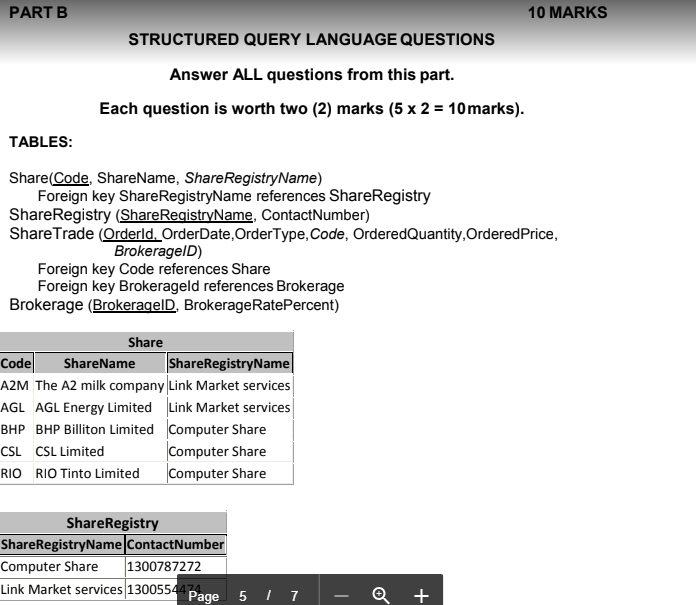696x605 pixels.
Task: Click 'AGL Energy Limited' cell
Action: (94, 407)
